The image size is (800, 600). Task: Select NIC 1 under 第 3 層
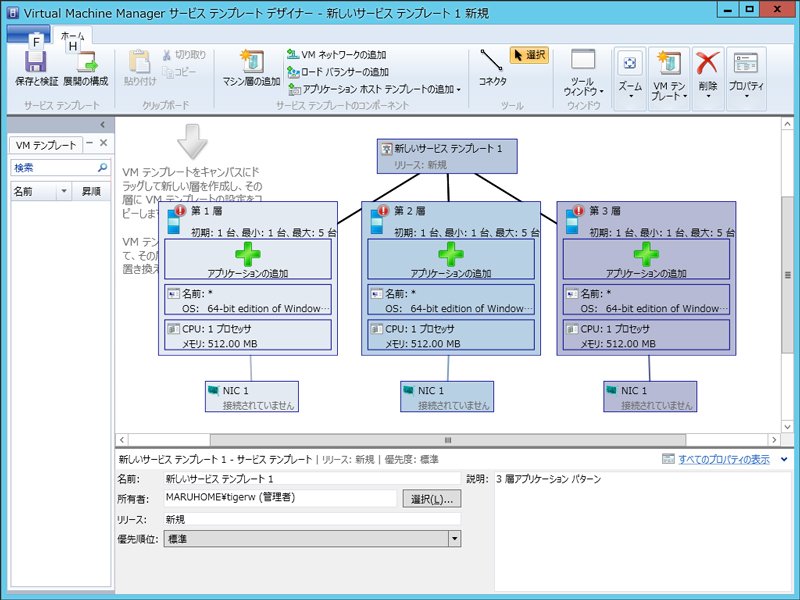tap(650, 396)
